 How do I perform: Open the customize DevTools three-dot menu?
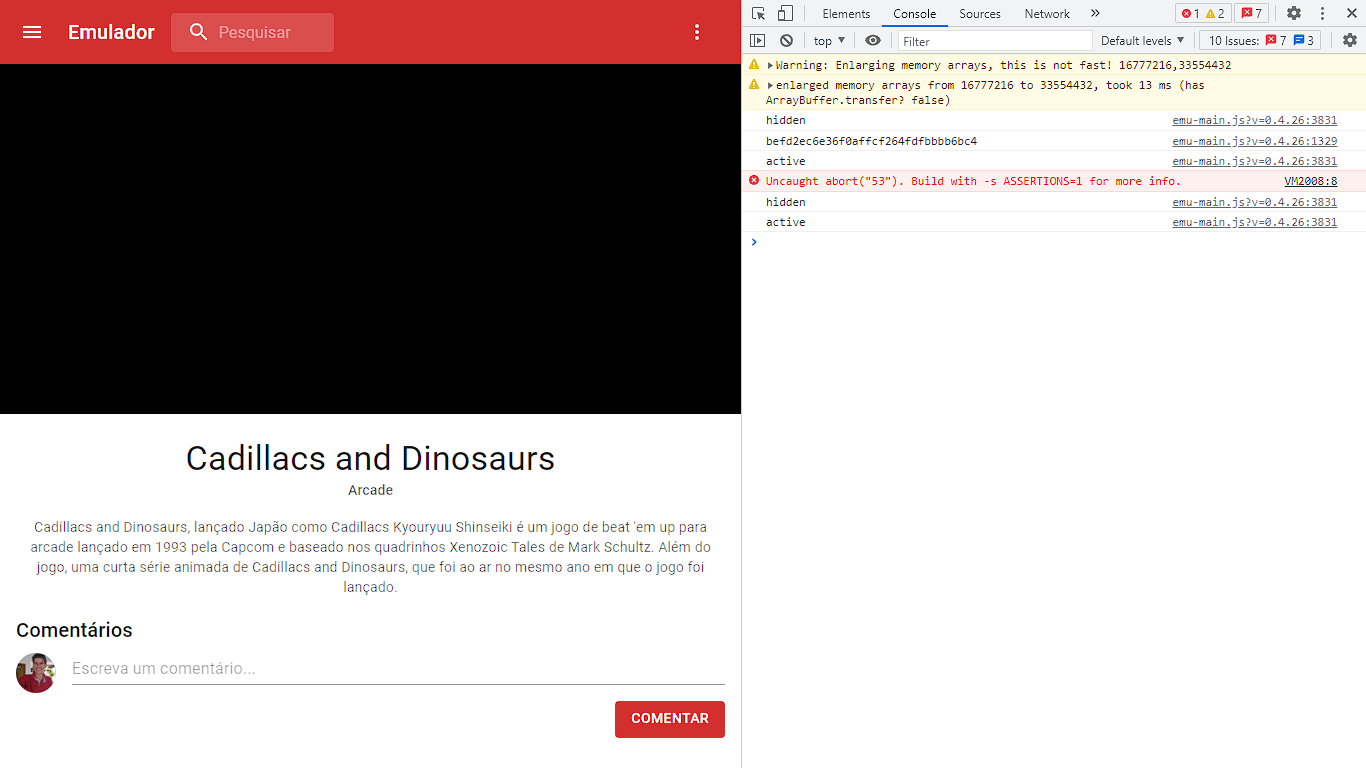[1322, 13]
